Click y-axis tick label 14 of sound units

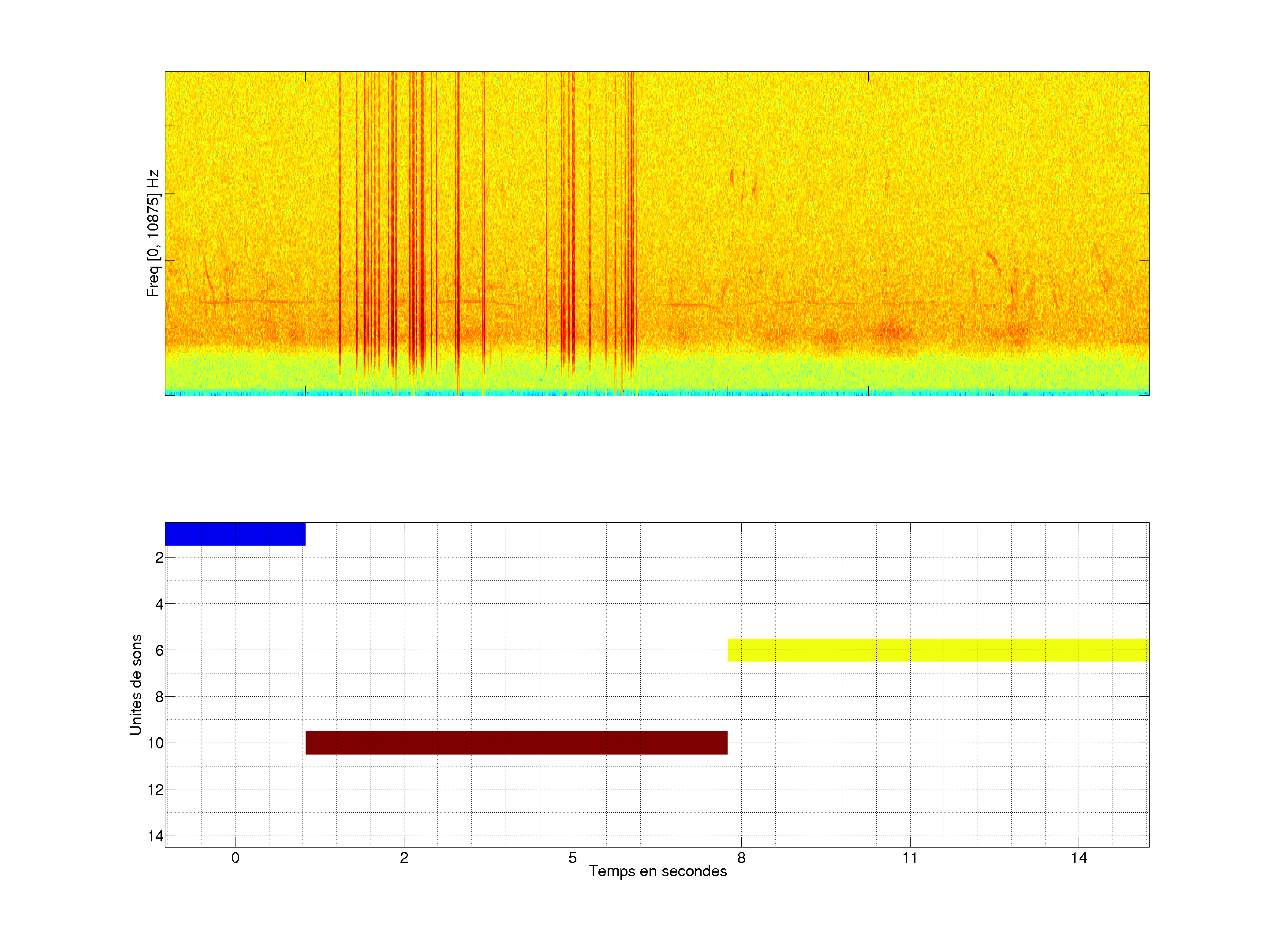156,836
